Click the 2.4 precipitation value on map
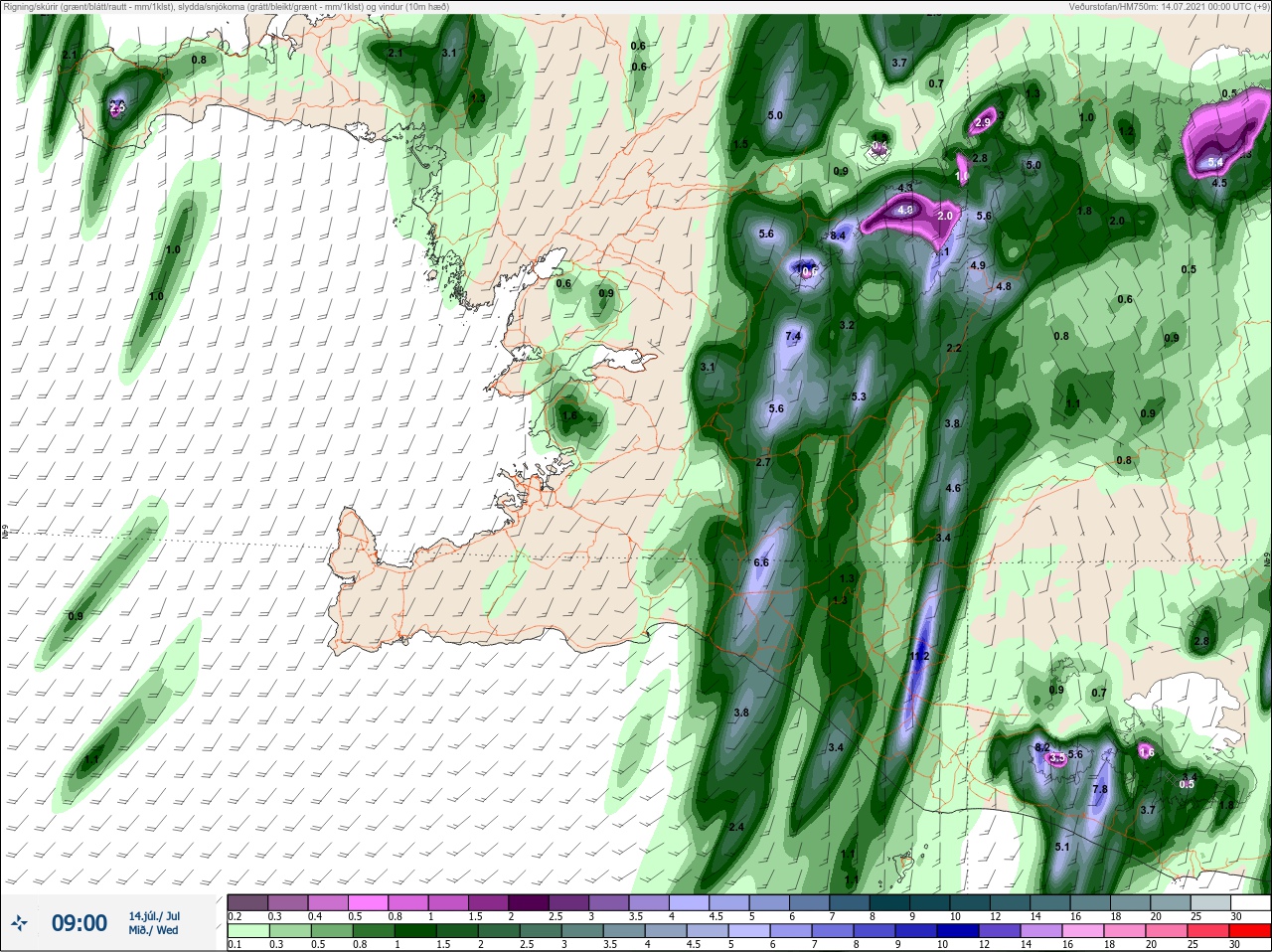1272x952 pixels. 736,827
